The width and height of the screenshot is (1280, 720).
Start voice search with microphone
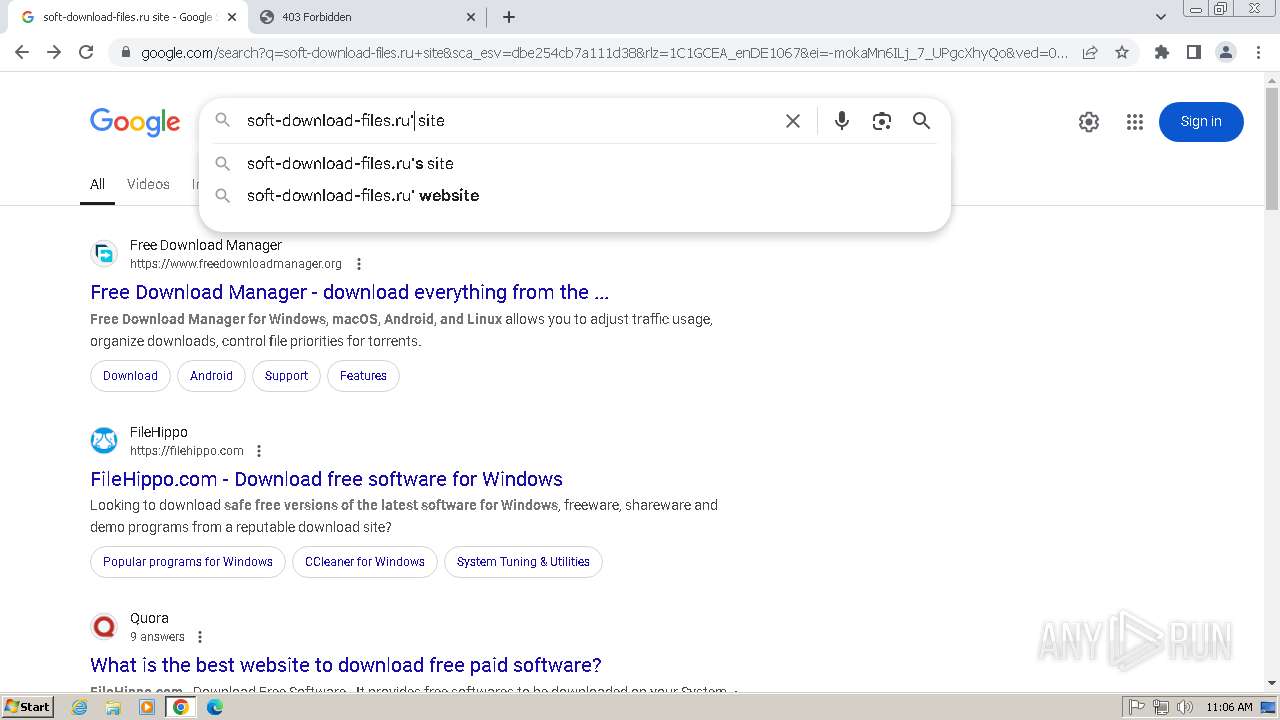click(x=842, y=121)
